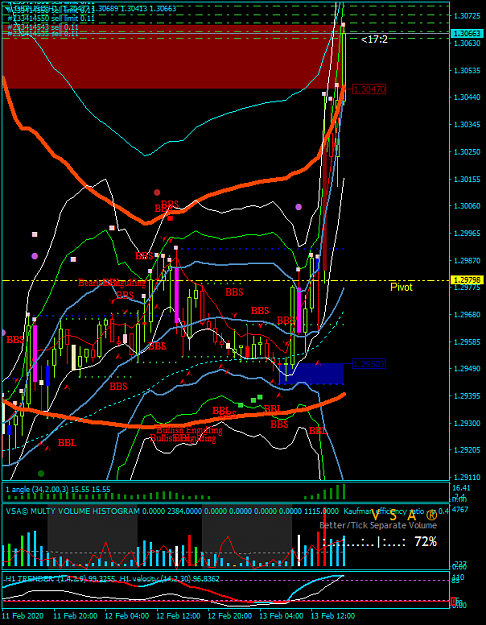
Task: Click the 1.30345 price scale value
Action: (x=467, y=125)
